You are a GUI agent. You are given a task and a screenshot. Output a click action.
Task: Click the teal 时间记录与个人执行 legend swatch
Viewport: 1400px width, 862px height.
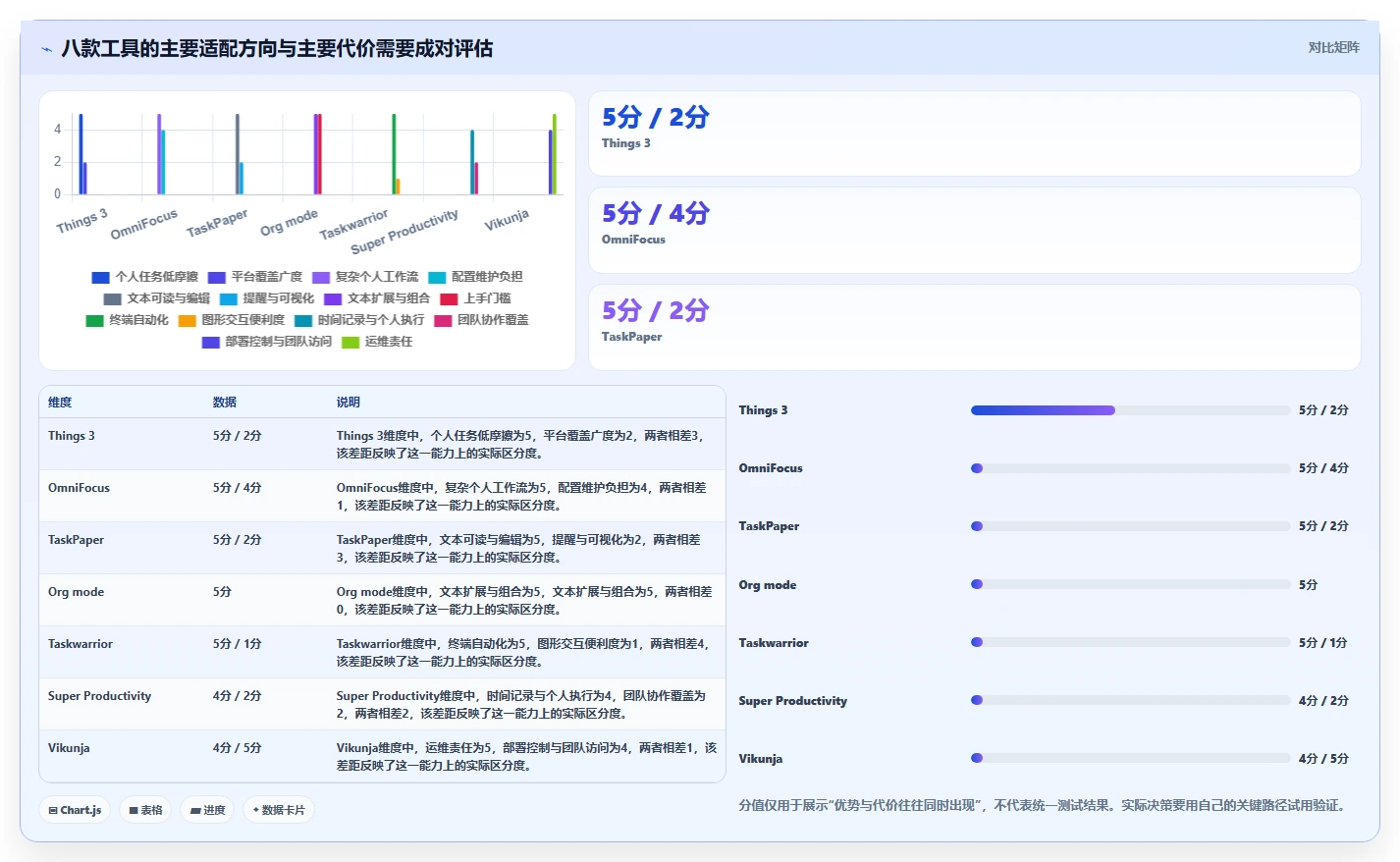[303, 320]
